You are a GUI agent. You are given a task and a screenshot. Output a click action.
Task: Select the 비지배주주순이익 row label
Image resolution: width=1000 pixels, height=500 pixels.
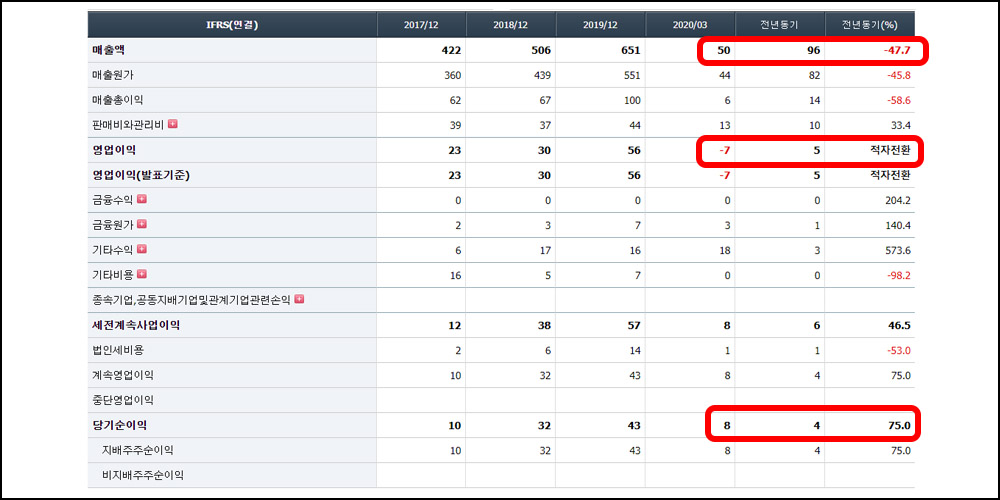coord(143,475)
